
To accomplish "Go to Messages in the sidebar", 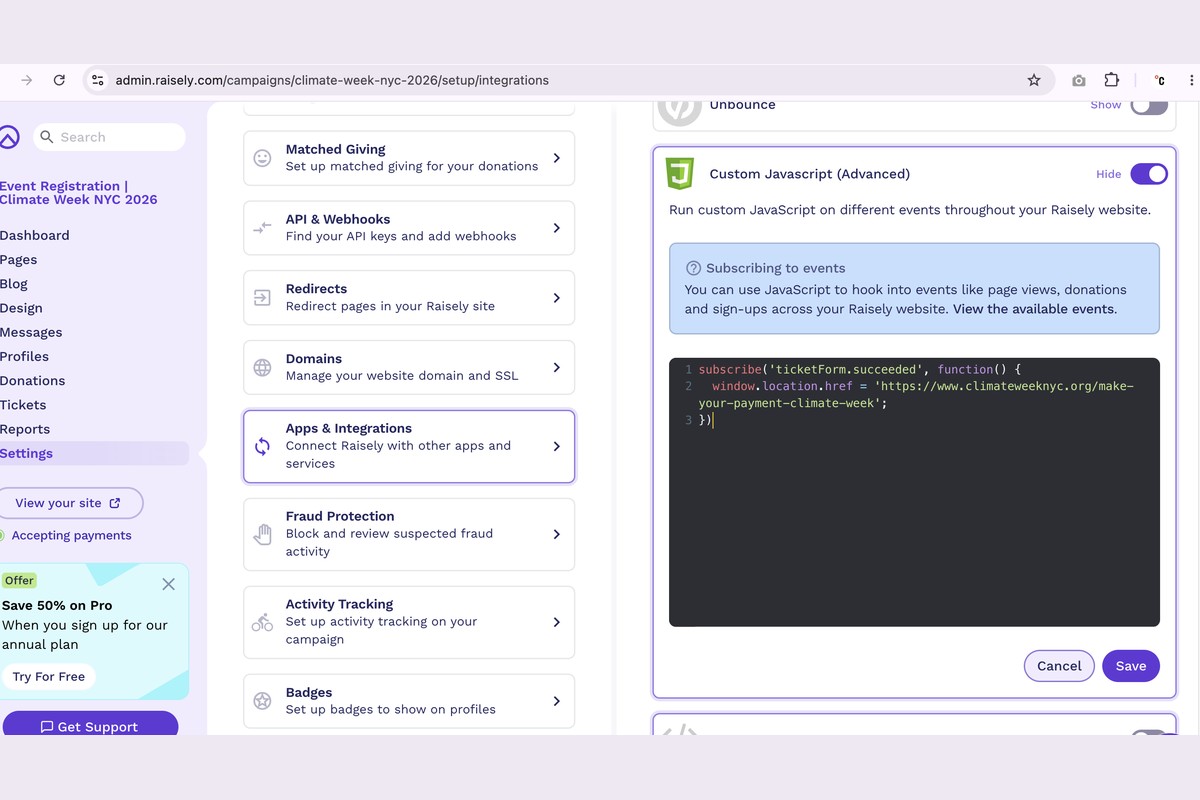I will [x=31, y=332].
